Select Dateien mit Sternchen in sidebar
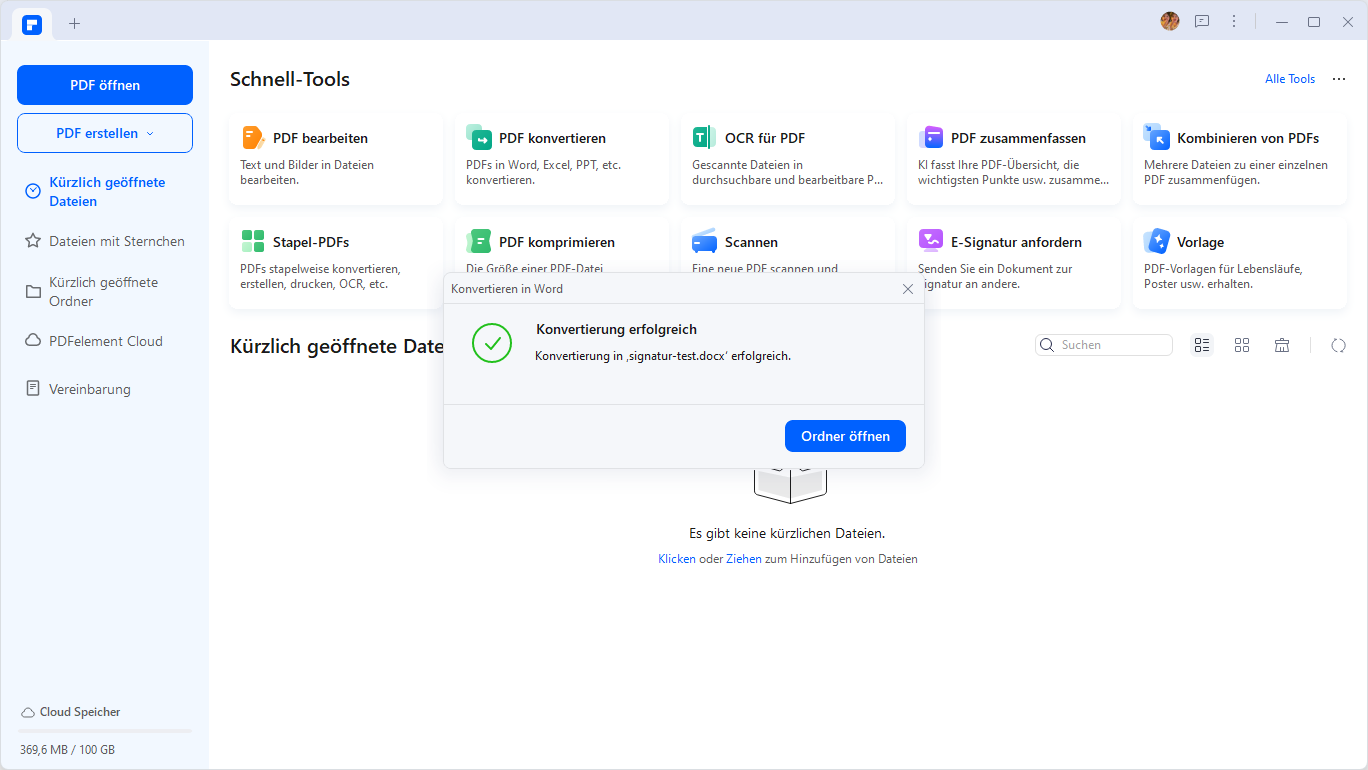This screenshot has height=770, width=1368. click(x=105, y=241)
